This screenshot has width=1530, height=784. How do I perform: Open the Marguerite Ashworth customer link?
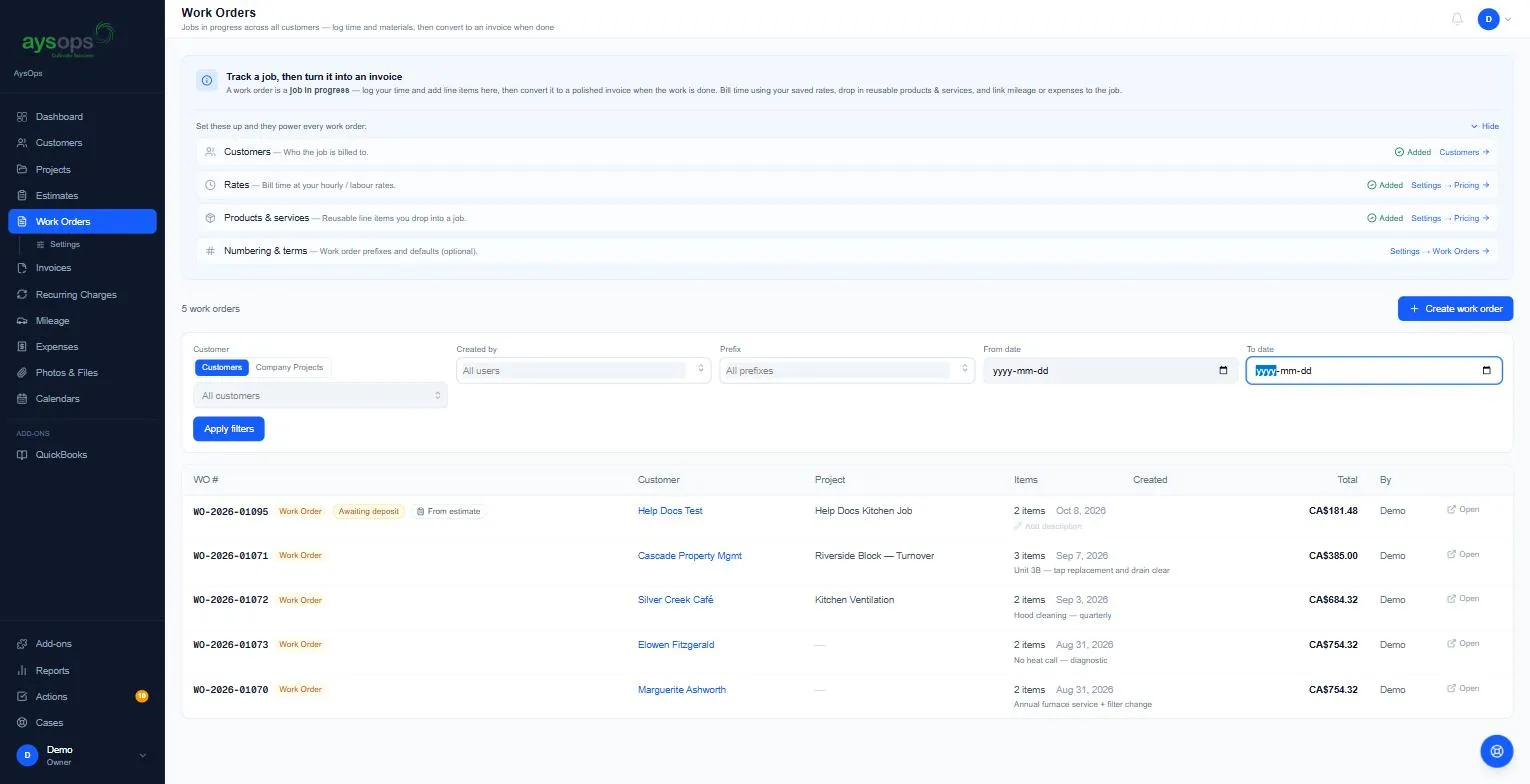coord(682,690)
